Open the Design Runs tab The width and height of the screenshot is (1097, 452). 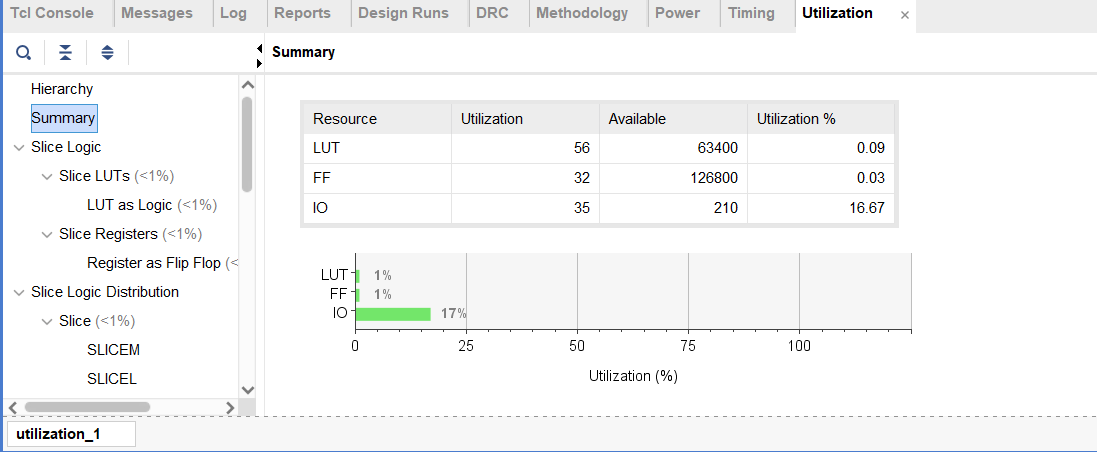(x=403, y=14)
